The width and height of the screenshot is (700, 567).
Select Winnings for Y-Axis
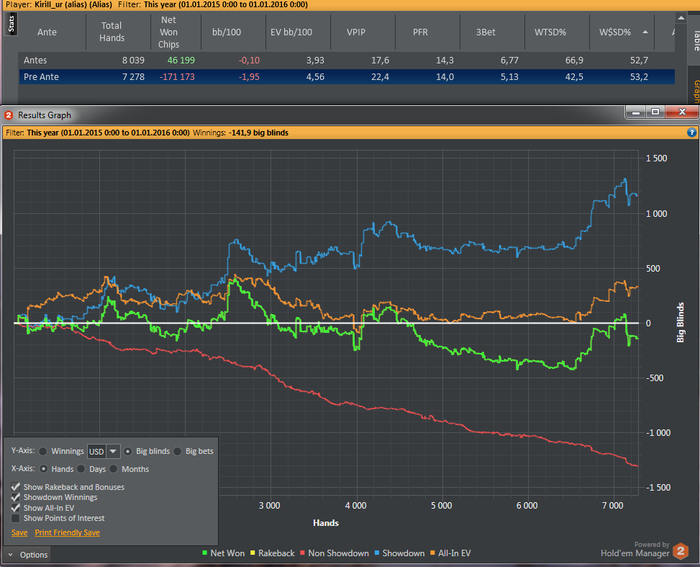pyautogui.click(x=43, y=451)
